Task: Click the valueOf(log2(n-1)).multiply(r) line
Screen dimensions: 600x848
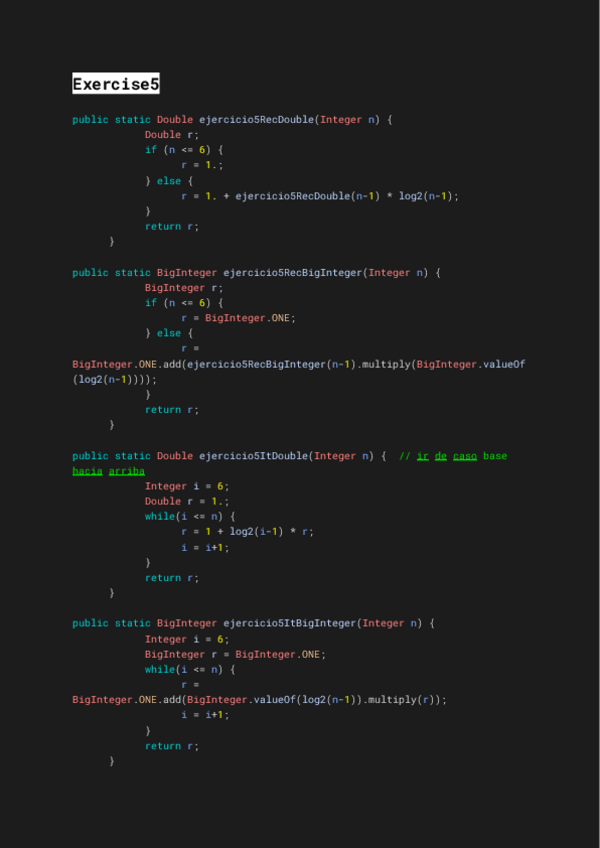Action: (260, 700)
